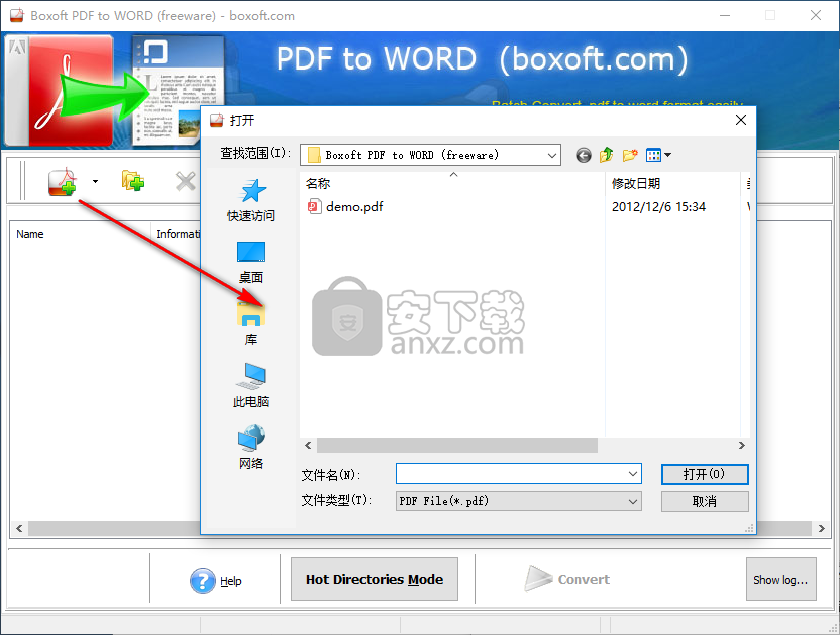The height and width of the screenshot is (635, 840).
Task: Click the 2012/12/6 15:34 date cell
Action: point(659,206)
